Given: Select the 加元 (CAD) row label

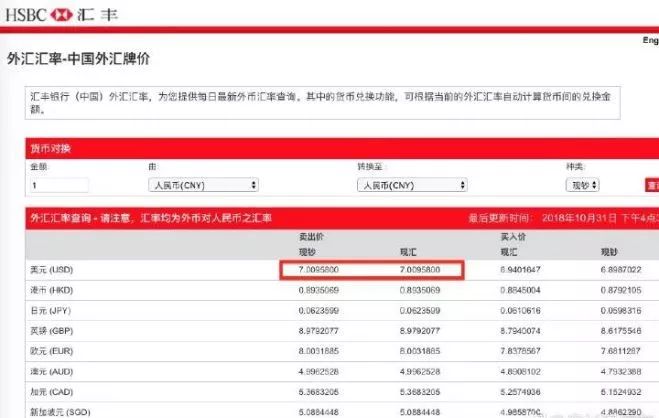Looking at the screenshot, I should click(x=52, y=392).
